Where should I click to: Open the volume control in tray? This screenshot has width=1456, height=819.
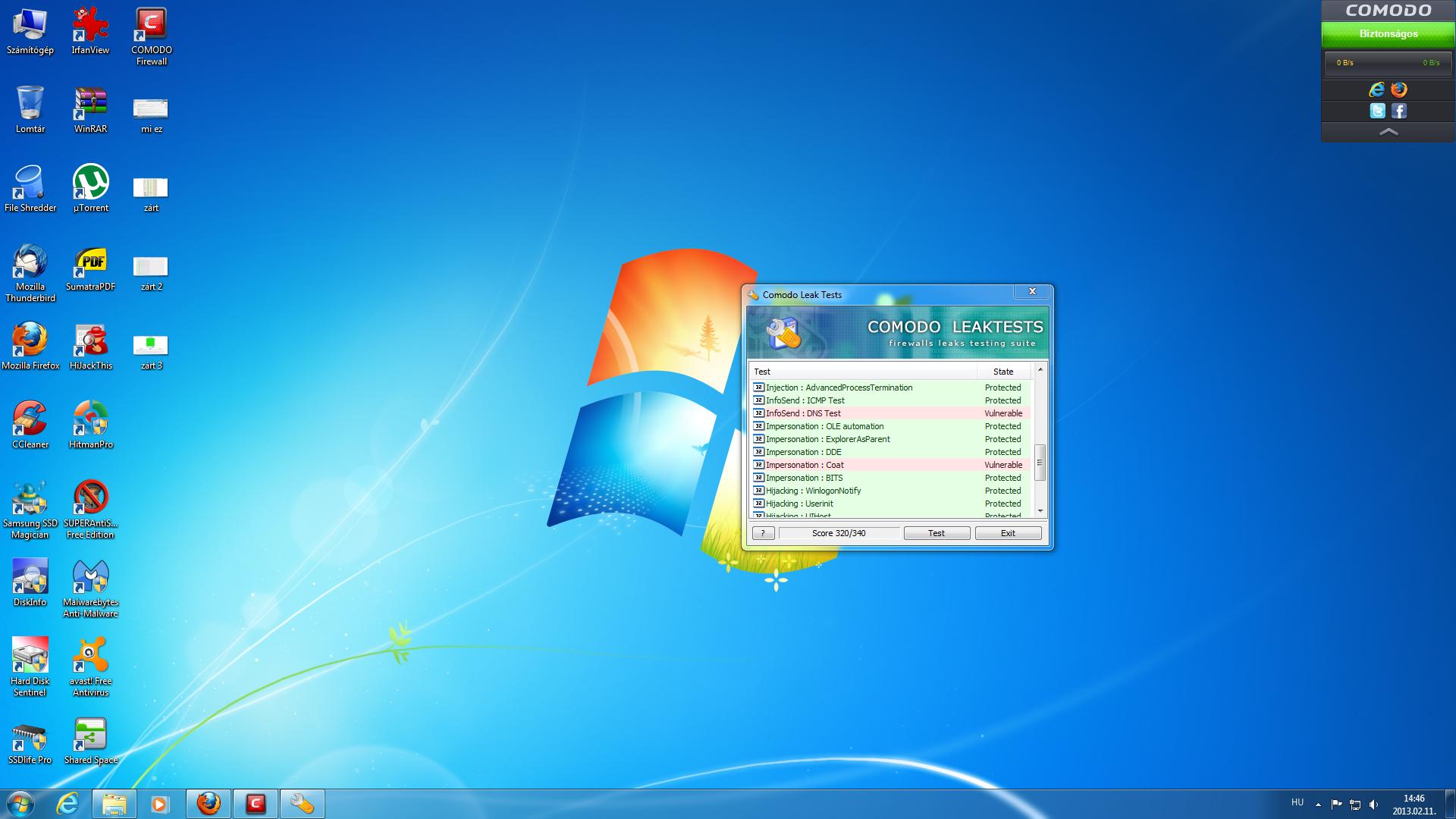click(1373, 805)
